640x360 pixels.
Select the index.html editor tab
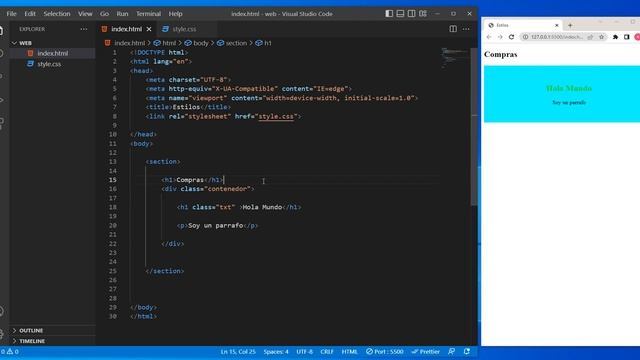tap(126, 29)
